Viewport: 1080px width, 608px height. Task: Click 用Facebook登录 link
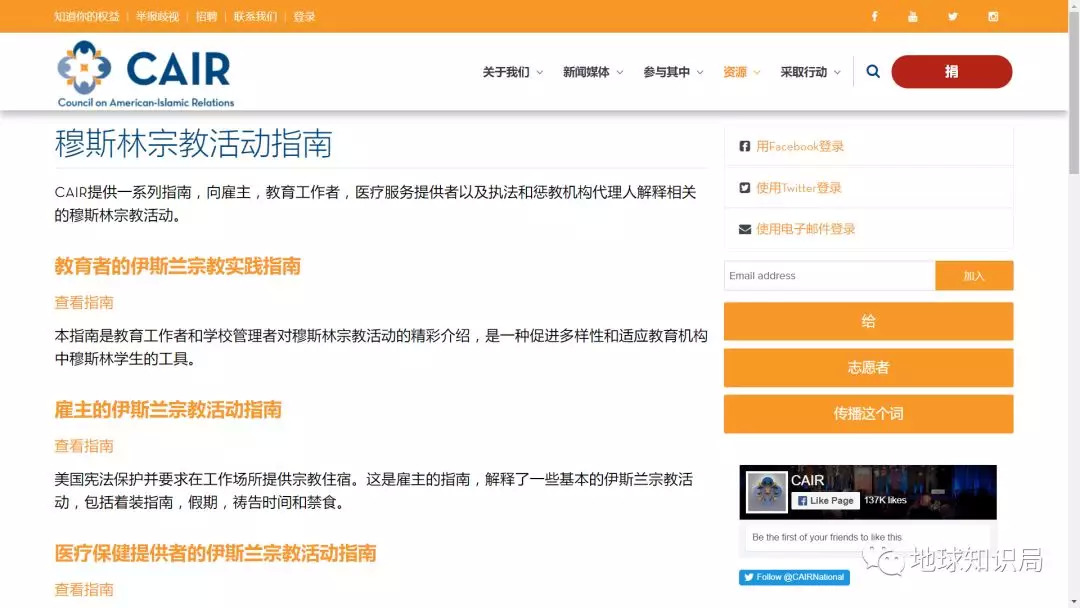(800, 146)
